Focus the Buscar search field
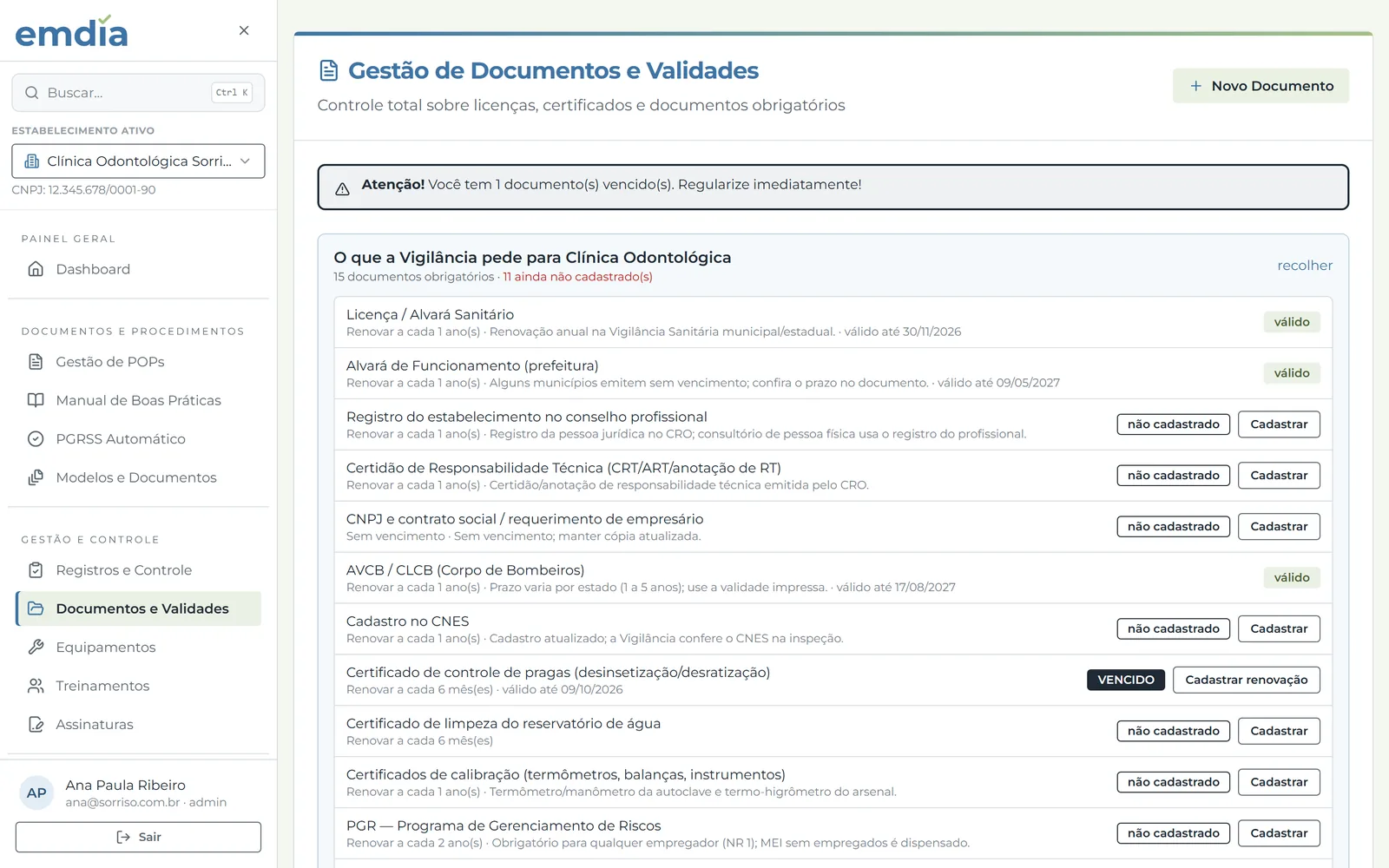This screenshot has width=1389, height=868. coord(138,93)
